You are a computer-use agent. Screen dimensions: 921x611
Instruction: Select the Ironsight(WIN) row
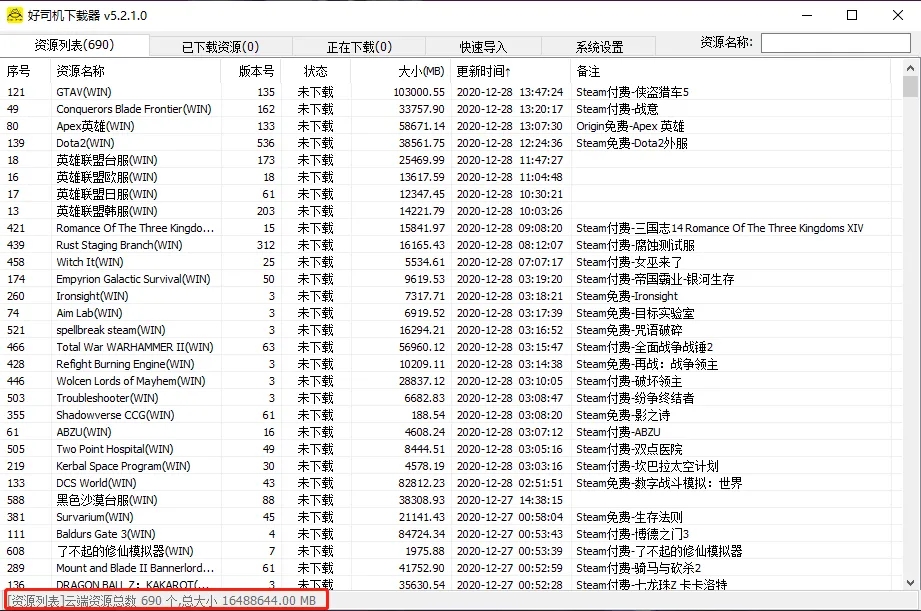[451, 297]
